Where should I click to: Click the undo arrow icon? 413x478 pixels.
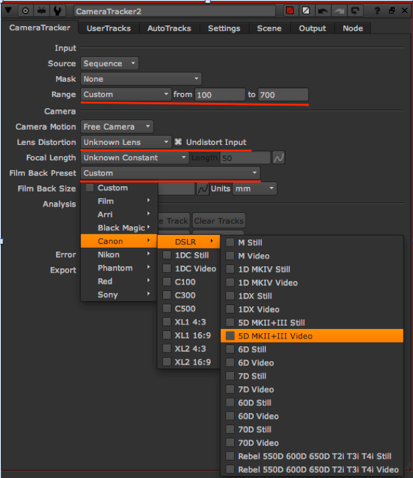(322, 11)
